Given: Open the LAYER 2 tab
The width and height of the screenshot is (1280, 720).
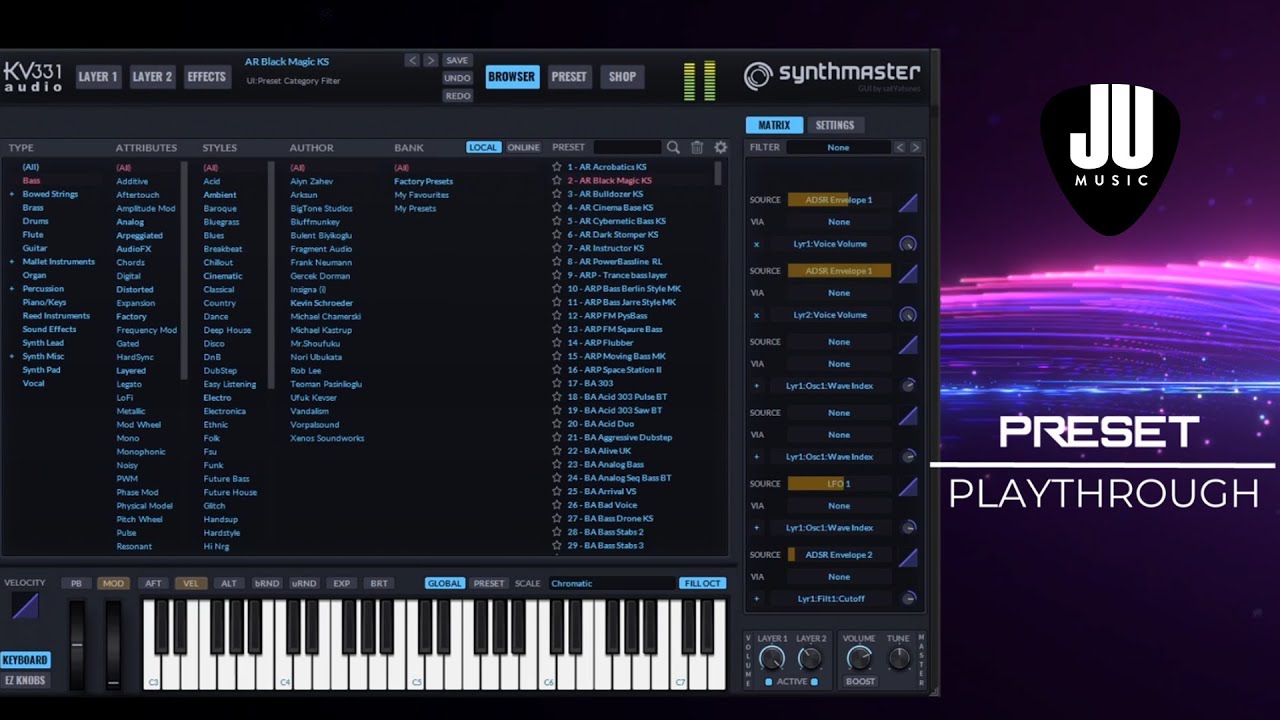Looking at the screenshot, I should click(x=153, y=77).
